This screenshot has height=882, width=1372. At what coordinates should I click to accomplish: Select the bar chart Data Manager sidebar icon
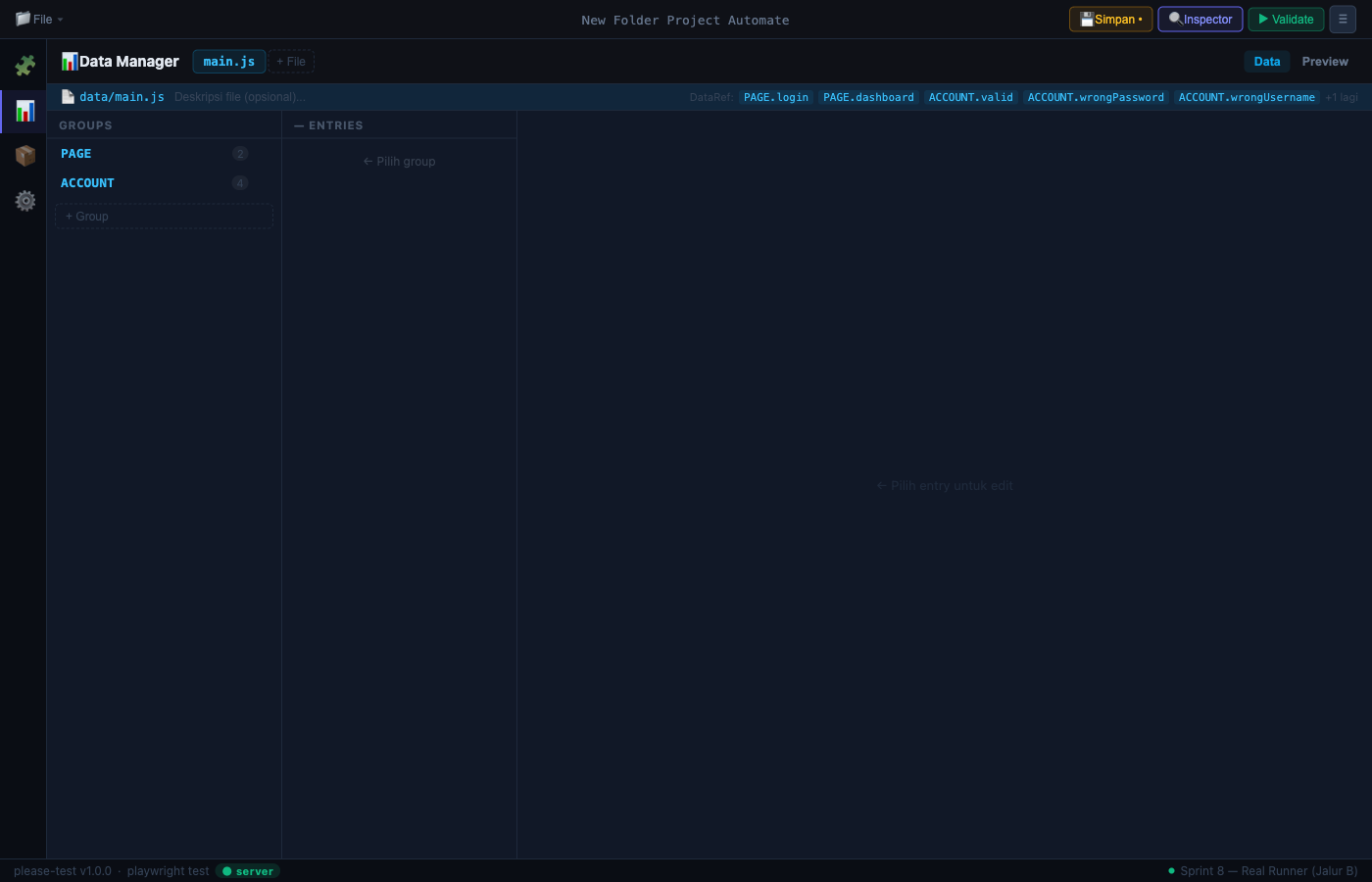click(24, 111)
